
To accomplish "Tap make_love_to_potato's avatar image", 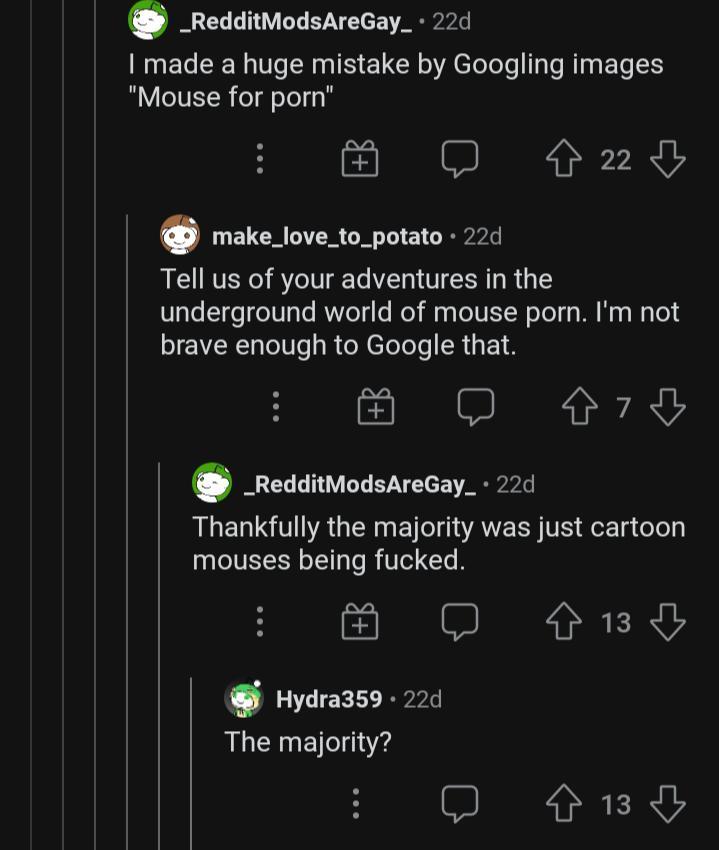I will (181, 236).
